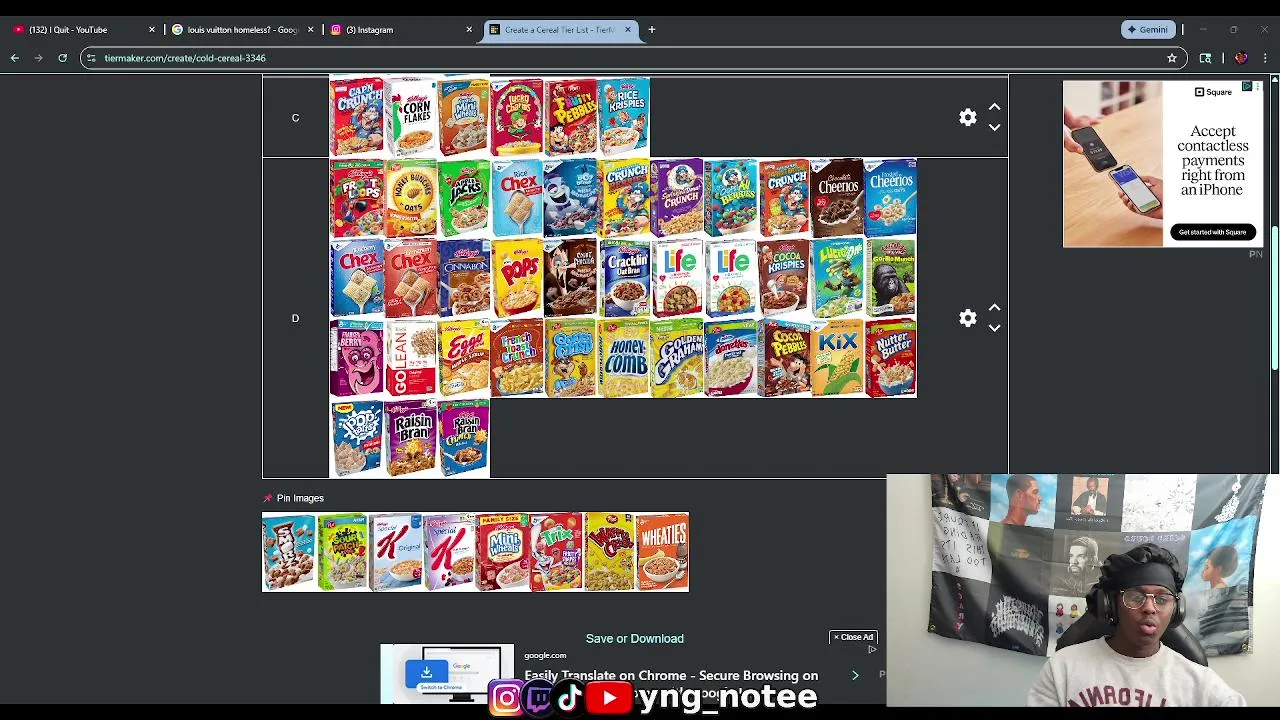Select the GoLean cereal box
Screen dimensions: 1280x720
(x=410, y=358)
